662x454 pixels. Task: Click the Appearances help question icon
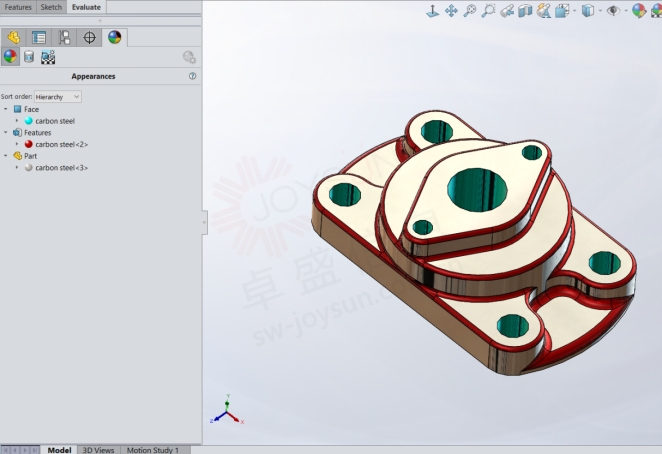point(192,76)
